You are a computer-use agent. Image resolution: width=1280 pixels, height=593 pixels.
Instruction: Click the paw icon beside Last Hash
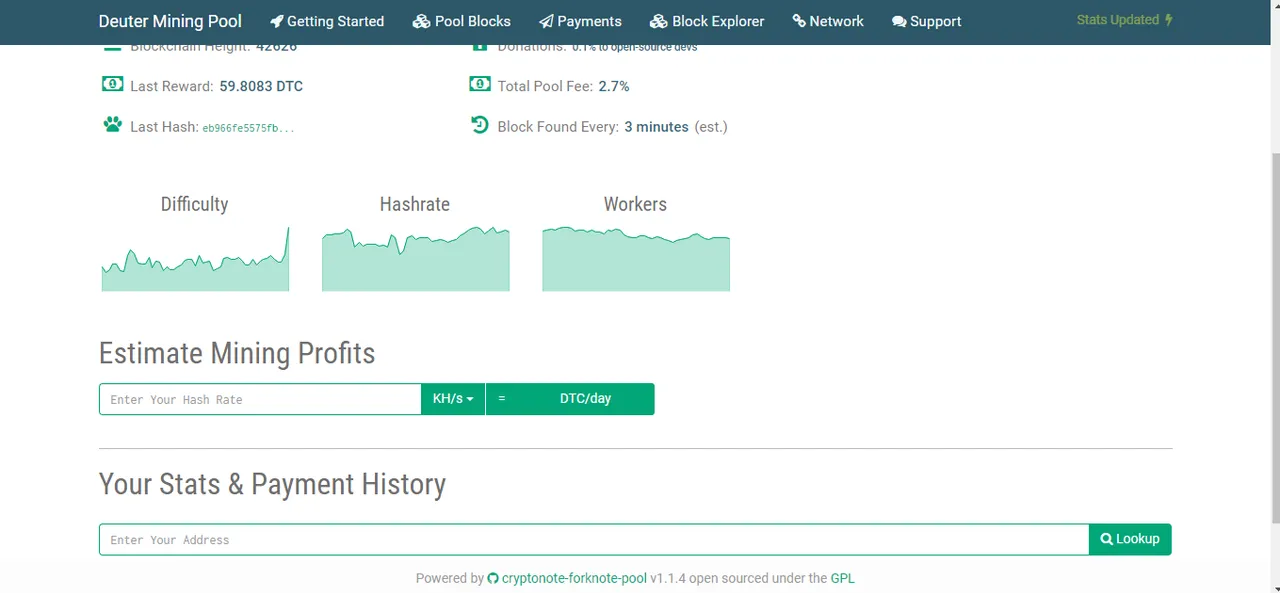click(x=112, y=125)
